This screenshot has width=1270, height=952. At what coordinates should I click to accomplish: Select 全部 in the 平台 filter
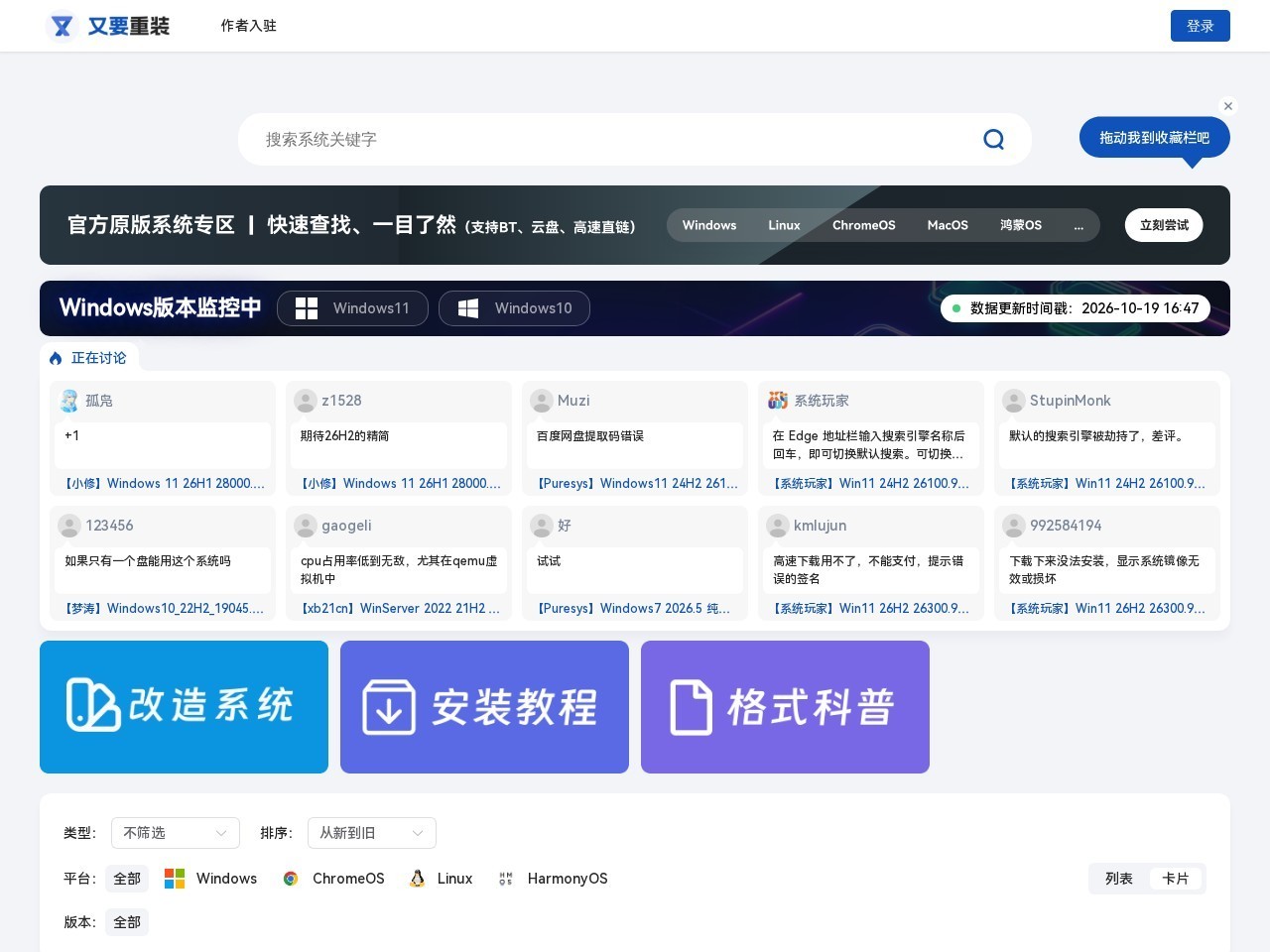point(127,879)
